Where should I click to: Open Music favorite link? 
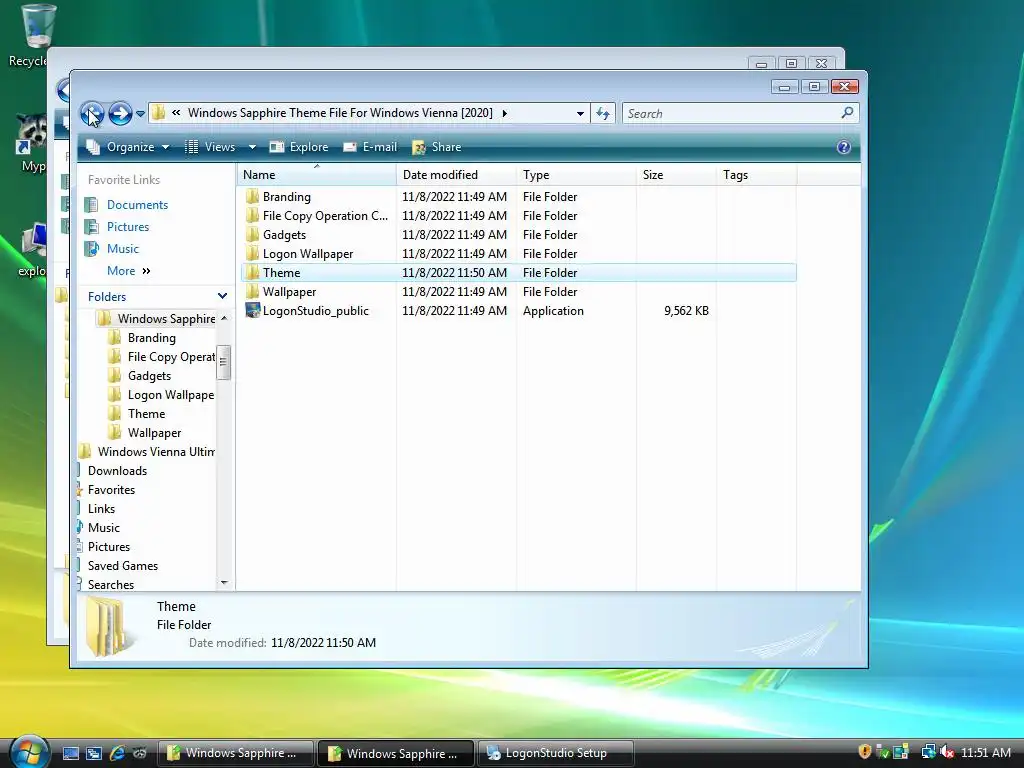123,249
